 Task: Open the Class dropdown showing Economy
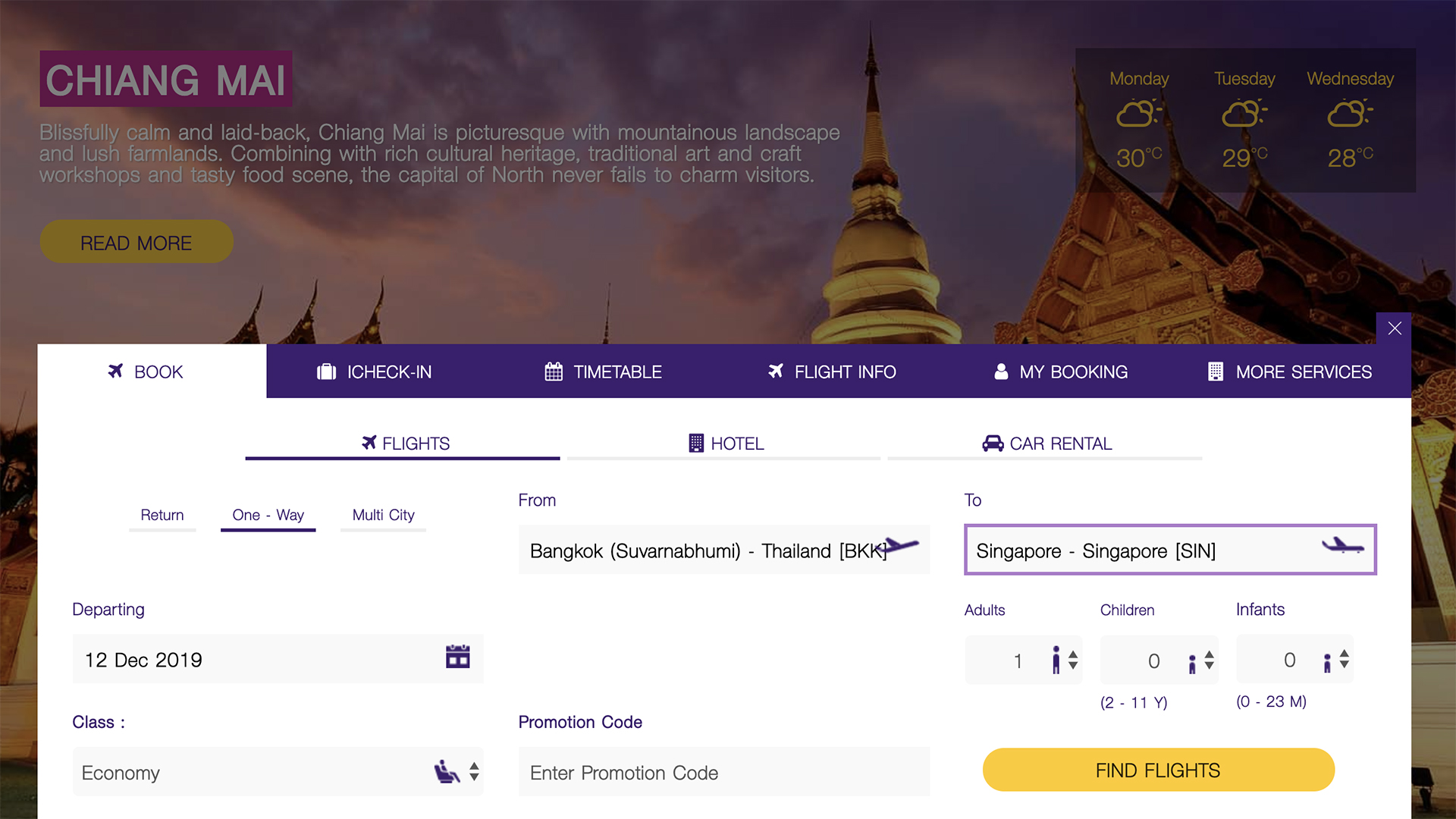(278, 772)
